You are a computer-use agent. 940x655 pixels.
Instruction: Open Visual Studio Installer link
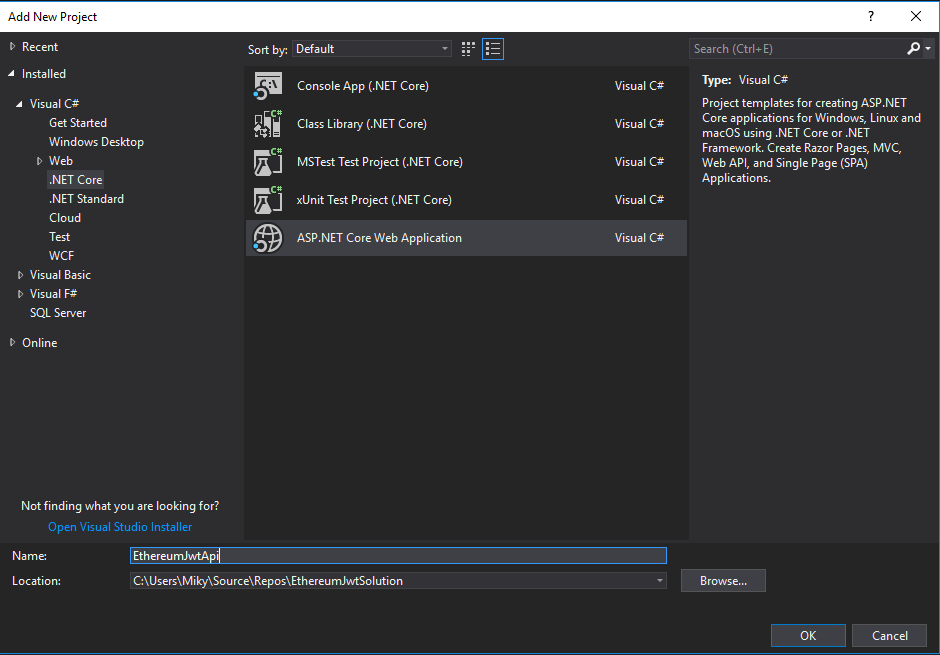(120, 527)
